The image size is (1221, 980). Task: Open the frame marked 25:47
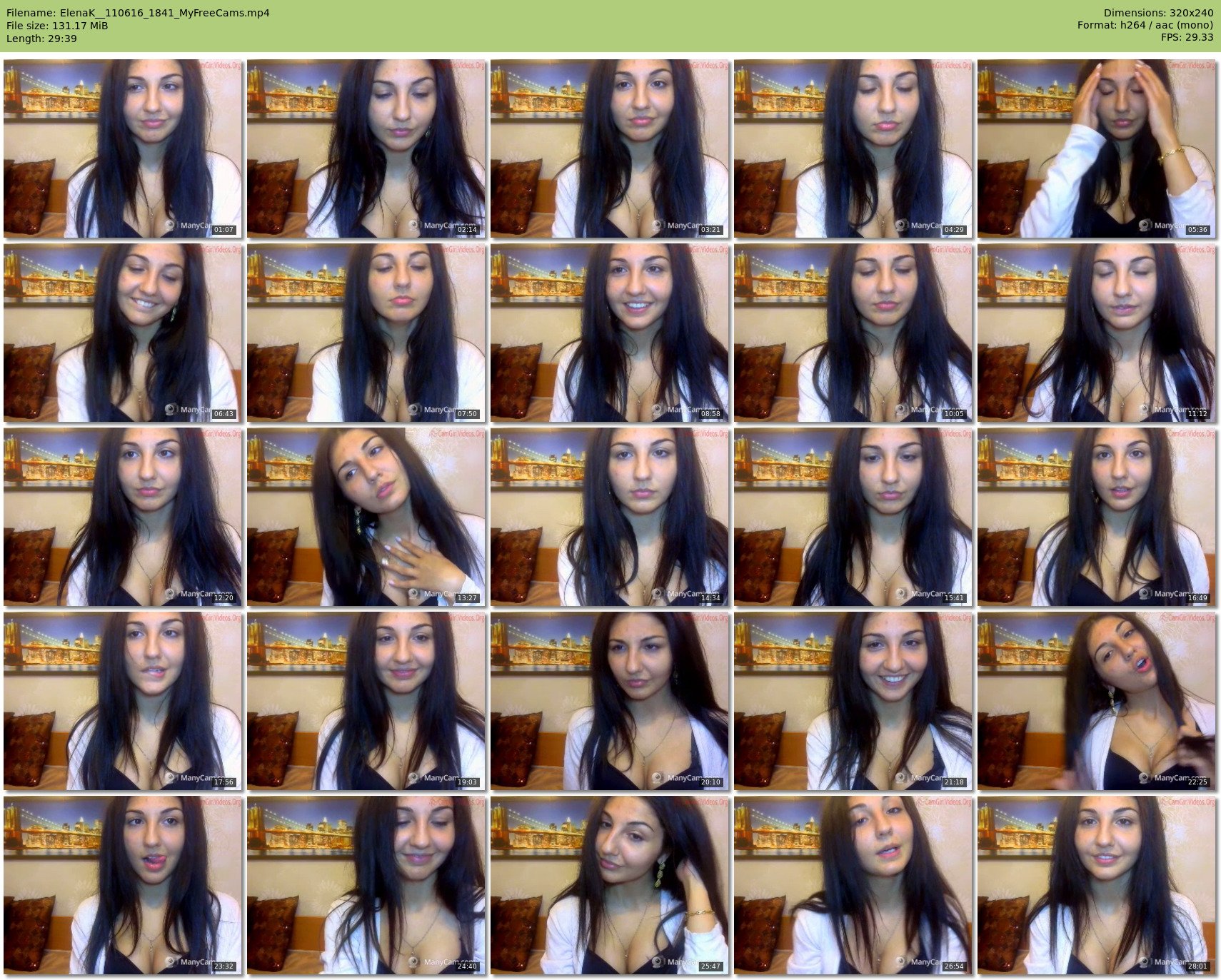click(610, 885)
